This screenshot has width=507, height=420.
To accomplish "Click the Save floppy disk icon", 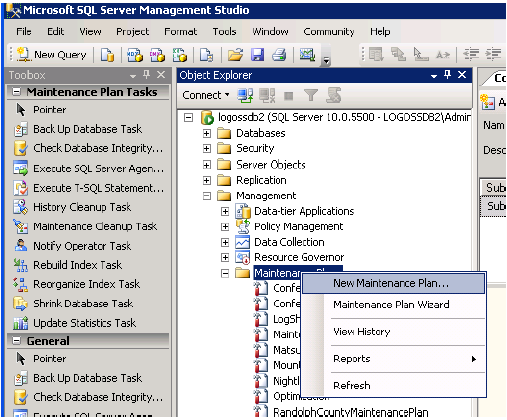I will 257,55.
